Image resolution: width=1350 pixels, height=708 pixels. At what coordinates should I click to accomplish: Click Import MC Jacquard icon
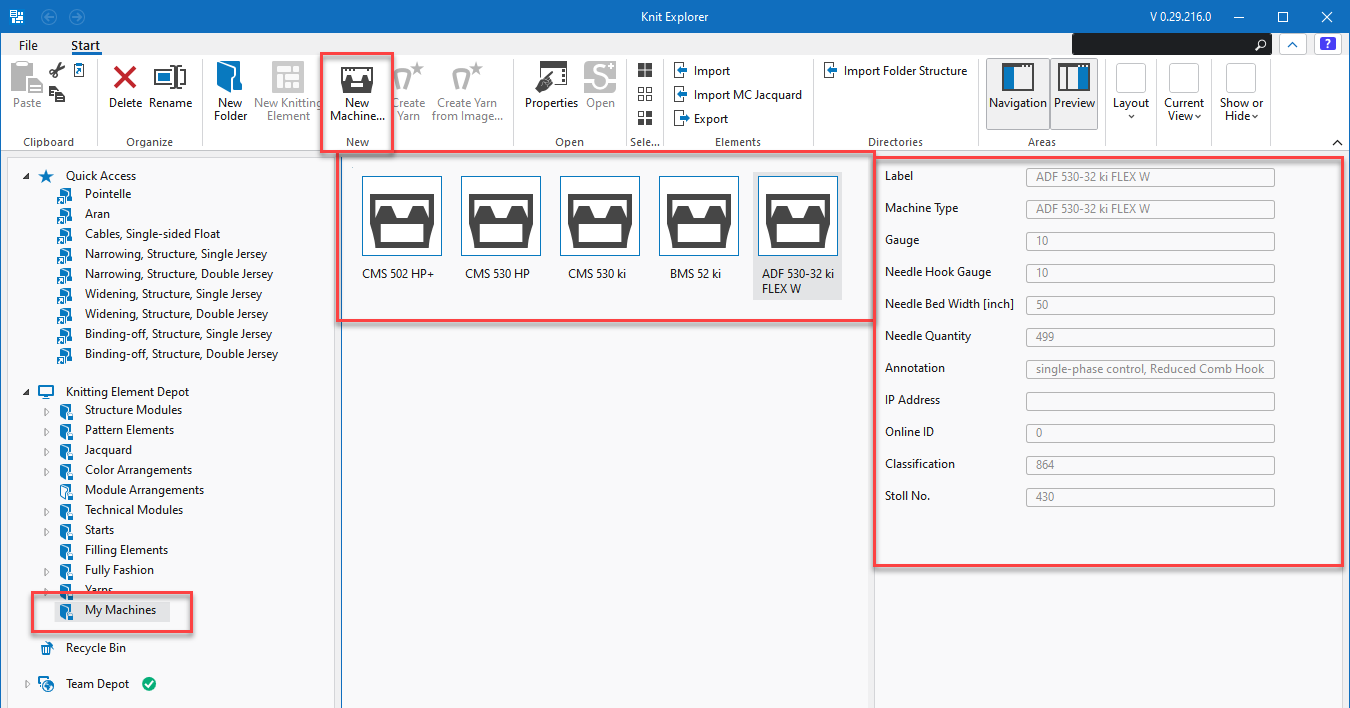[682, 95]
